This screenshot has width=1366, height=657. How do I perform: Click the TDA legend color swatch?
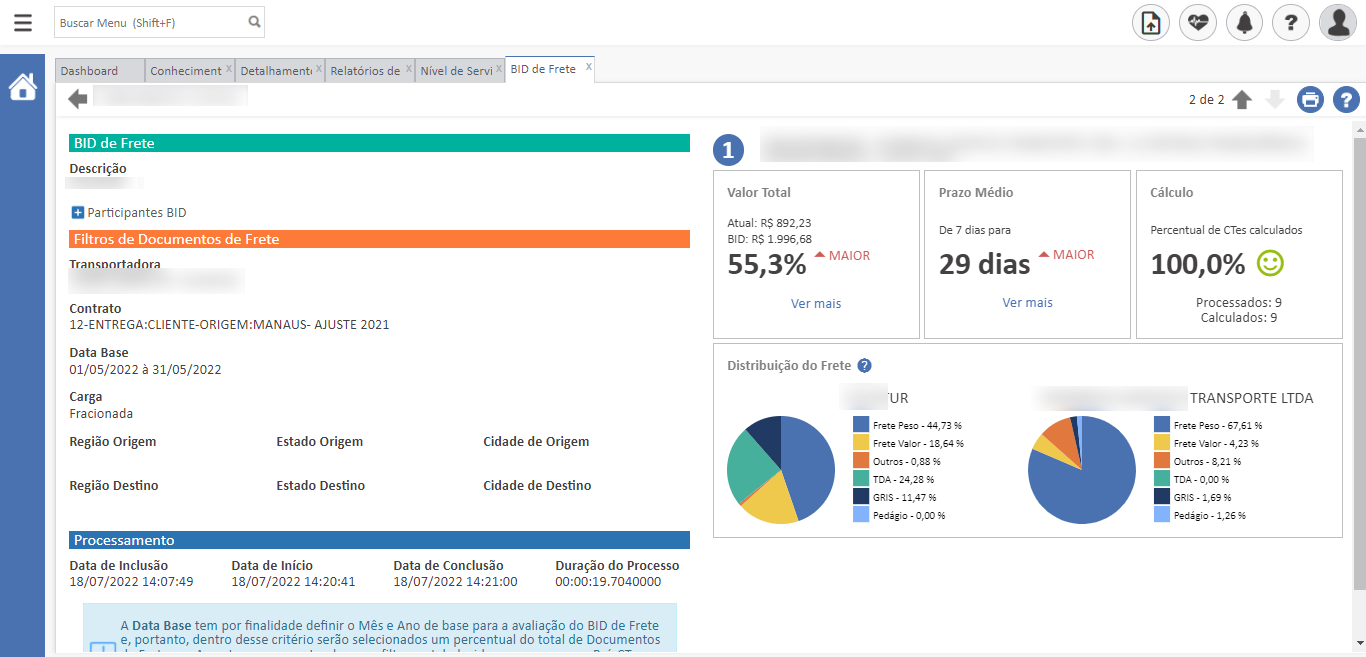pyautogui.click(x=861, y=479)
